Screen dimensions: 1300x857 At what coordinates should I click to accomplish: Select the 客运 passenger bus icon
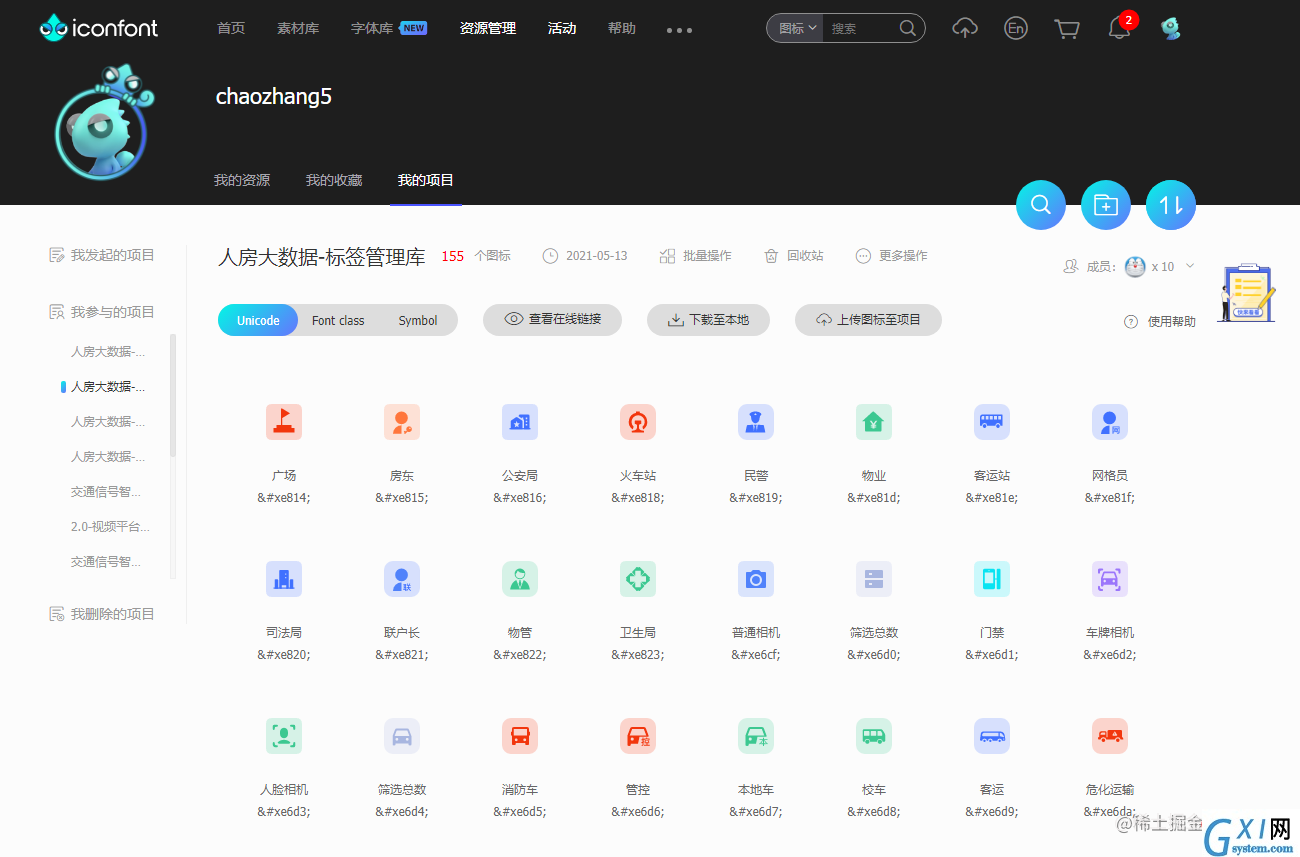[x=992, y=736]
